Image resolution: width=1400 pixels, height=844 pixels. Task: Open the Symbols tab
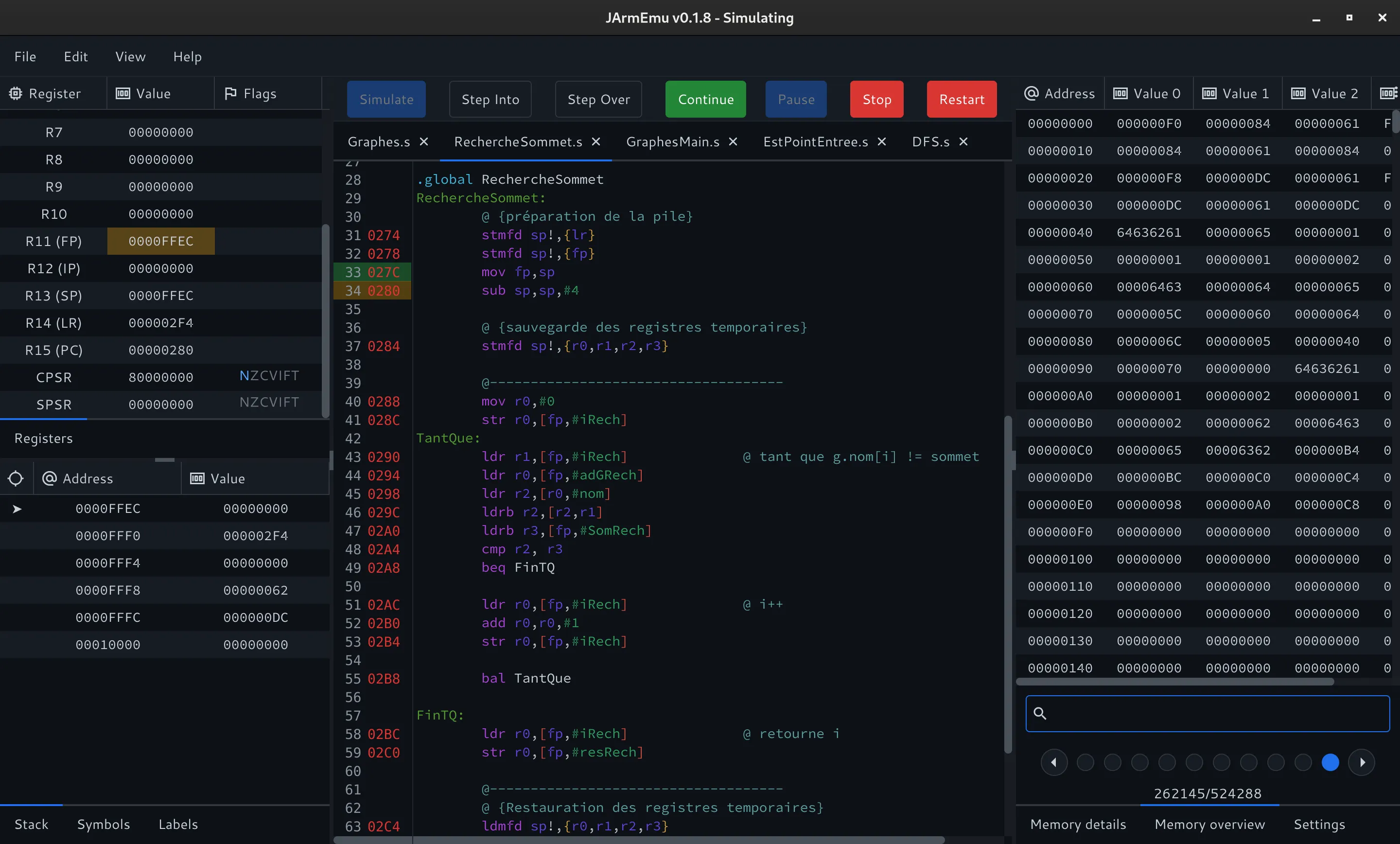(104, 824)
